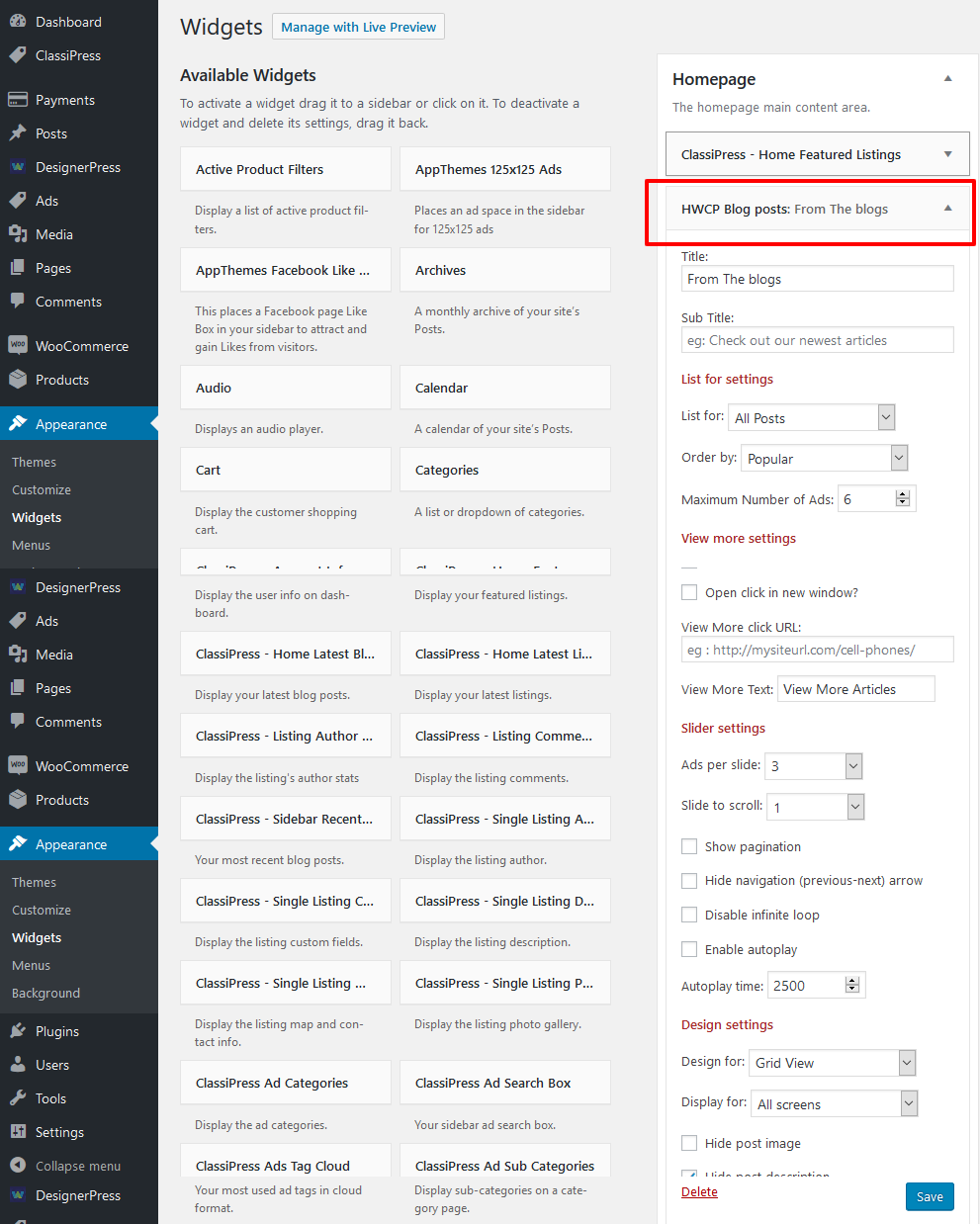Click 'View more settings' heading

pos(739,538)
